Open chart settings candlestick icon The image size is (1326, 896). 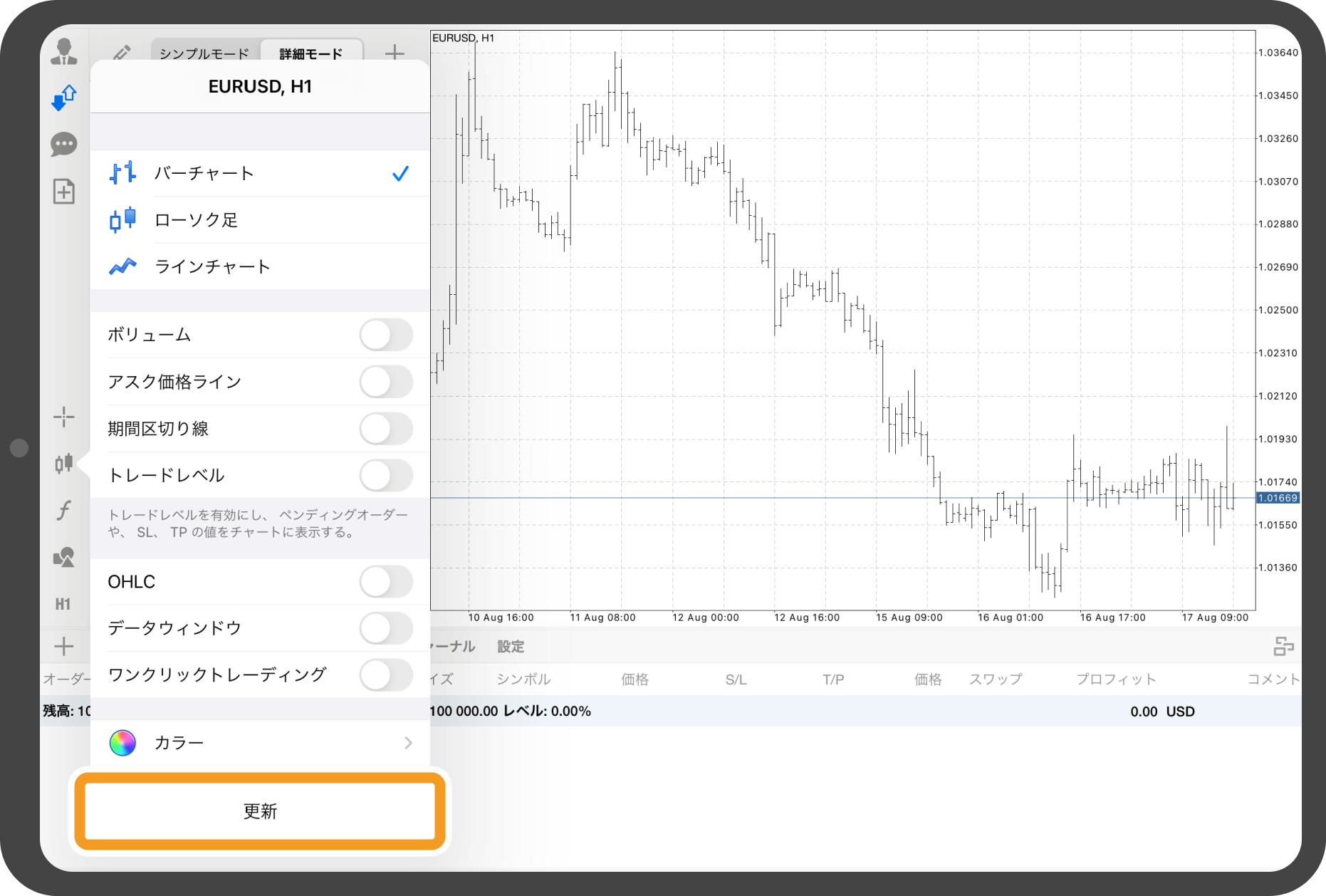pyautogui.click(x=64, y=463)
